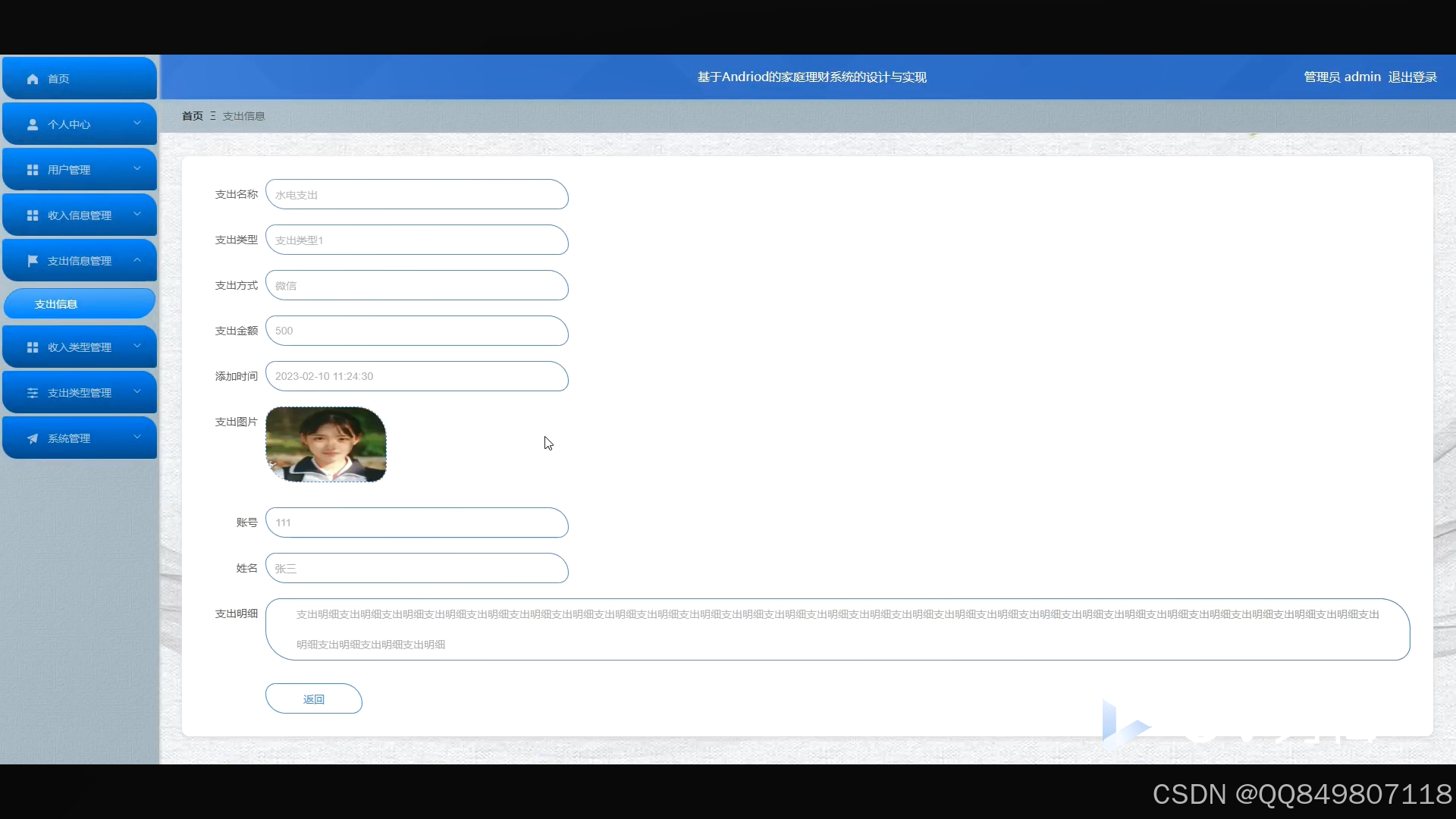Click the person icon for 个人中心
The image size is (1456, 819).
33,124
